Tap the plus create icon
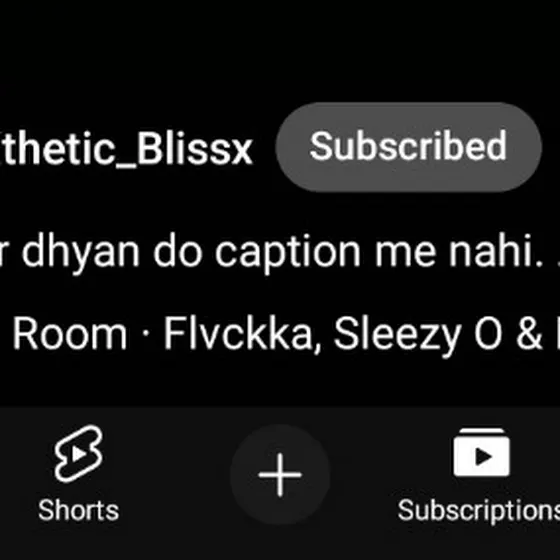Screen dimensions: 560x560 pos(280,475)
